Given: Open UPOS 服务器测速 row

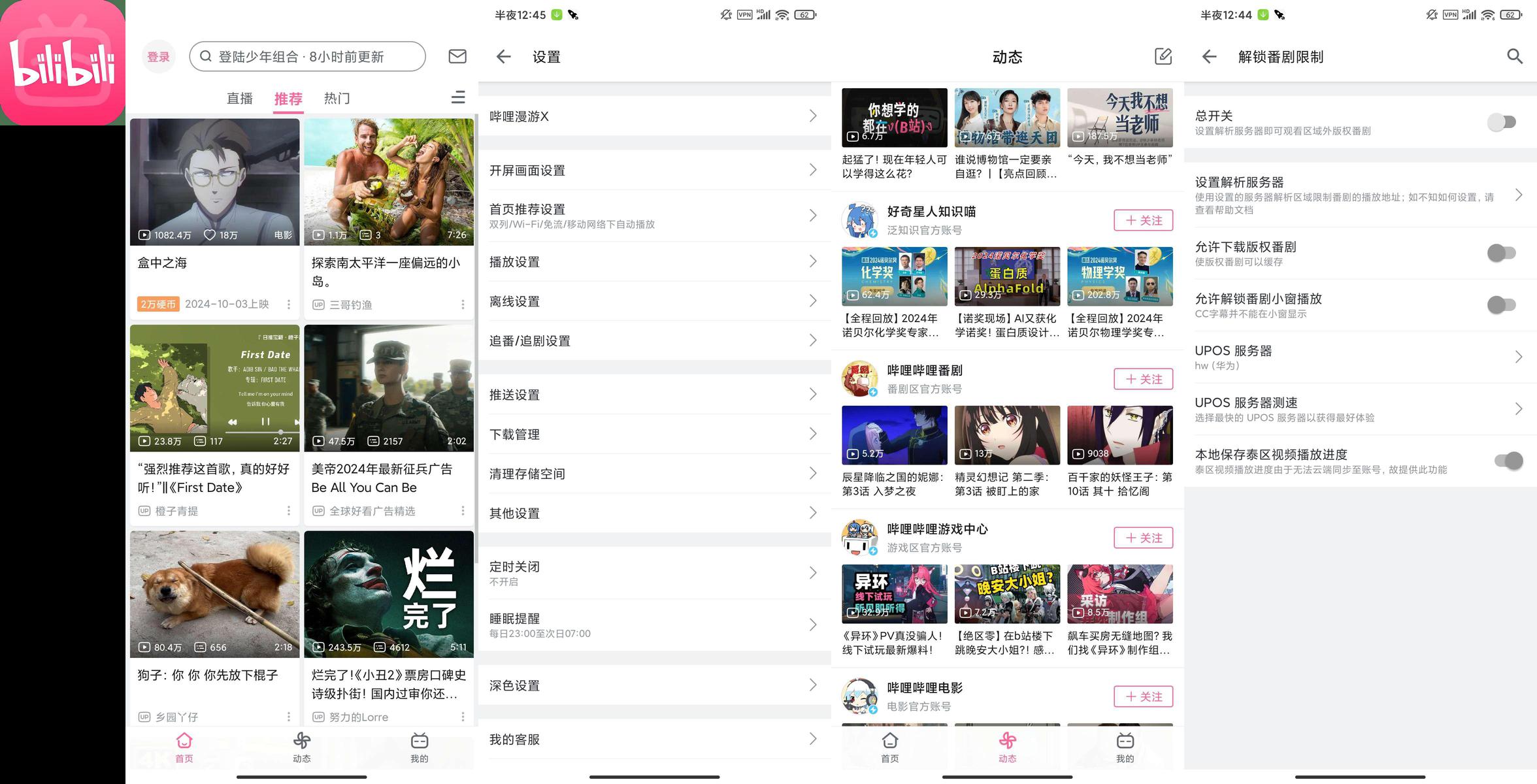Looking at the screenshot, I should (x=1361, y=409).
